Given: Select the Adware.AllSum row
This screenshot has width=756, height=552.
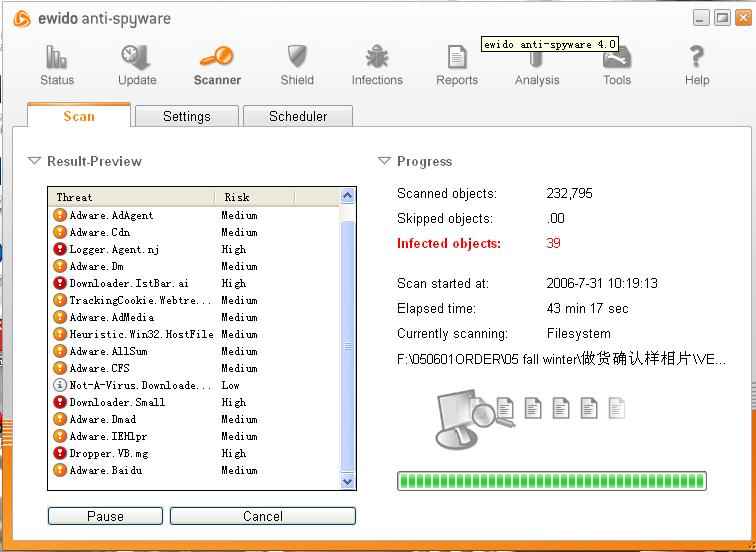Looking at the screenshot, I should [194, 351].
